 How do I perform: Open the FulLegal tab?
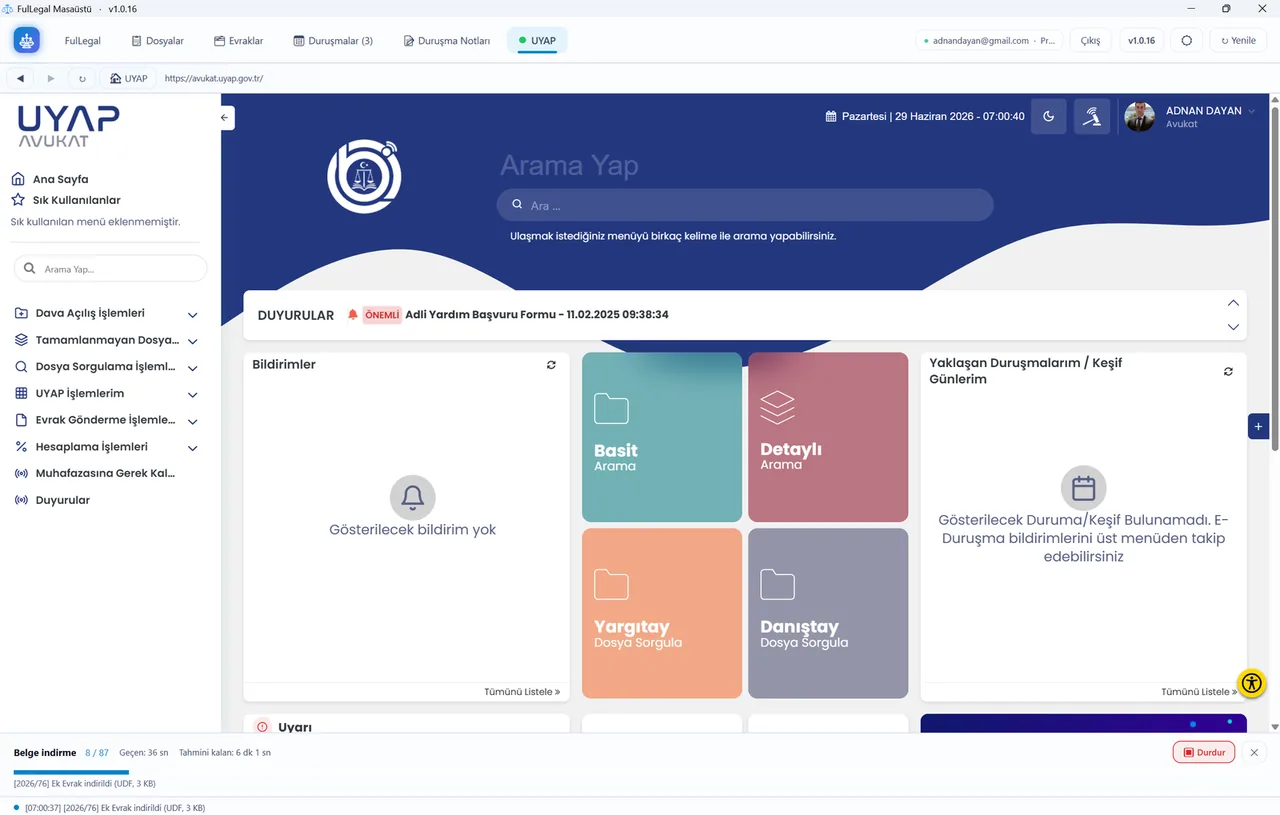click(x=82, y=41)
